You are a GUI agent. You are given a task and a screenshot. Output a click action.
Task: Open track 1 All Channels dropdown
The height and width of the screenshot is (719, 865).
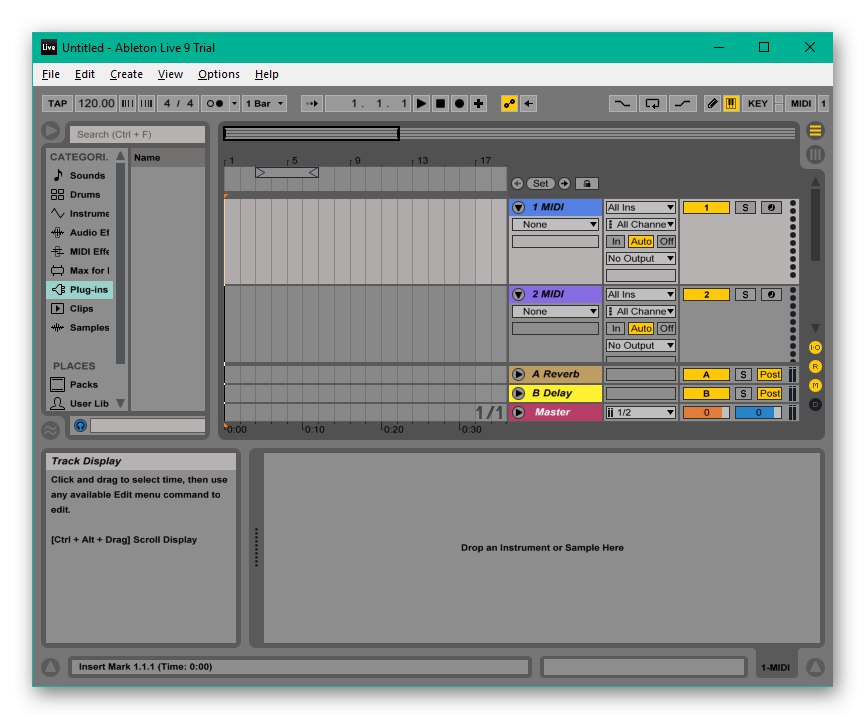pyautogui.click(x=640, y=225)
